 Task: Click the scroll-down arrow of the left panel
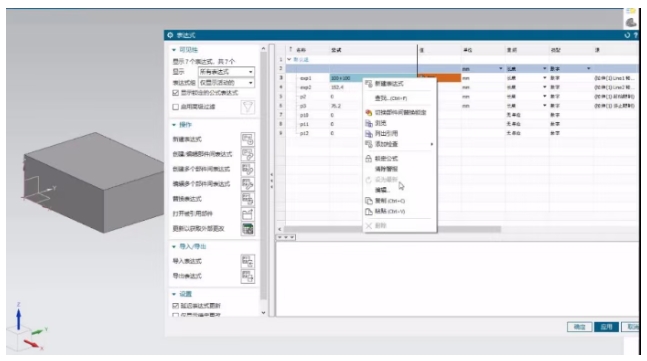(x=263, y=313)
